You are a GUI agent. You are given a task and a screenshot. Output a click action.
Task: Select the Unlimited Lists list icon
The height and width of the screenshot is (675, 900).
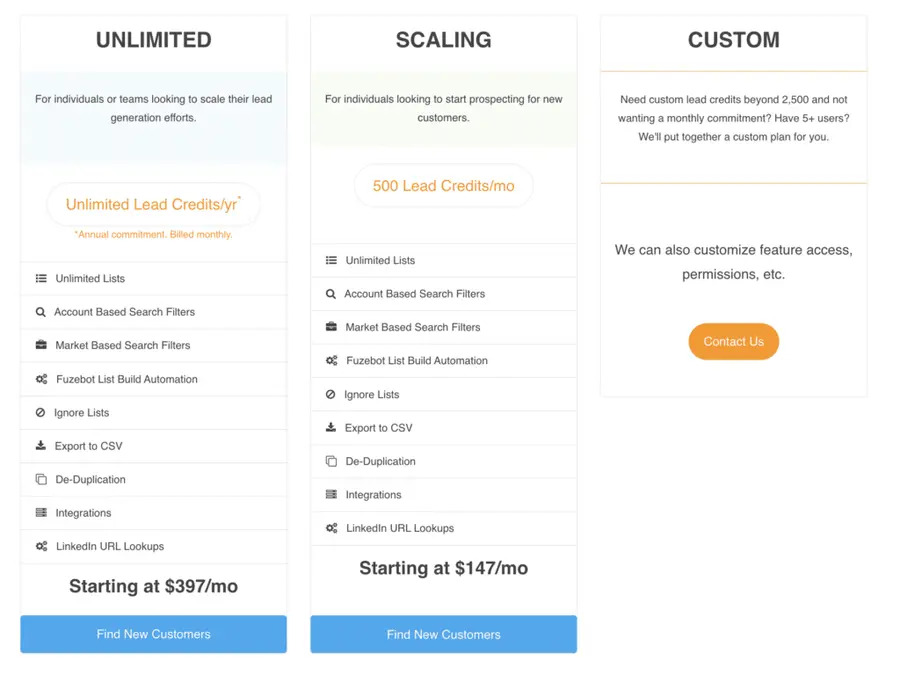(x=40, y=278)
